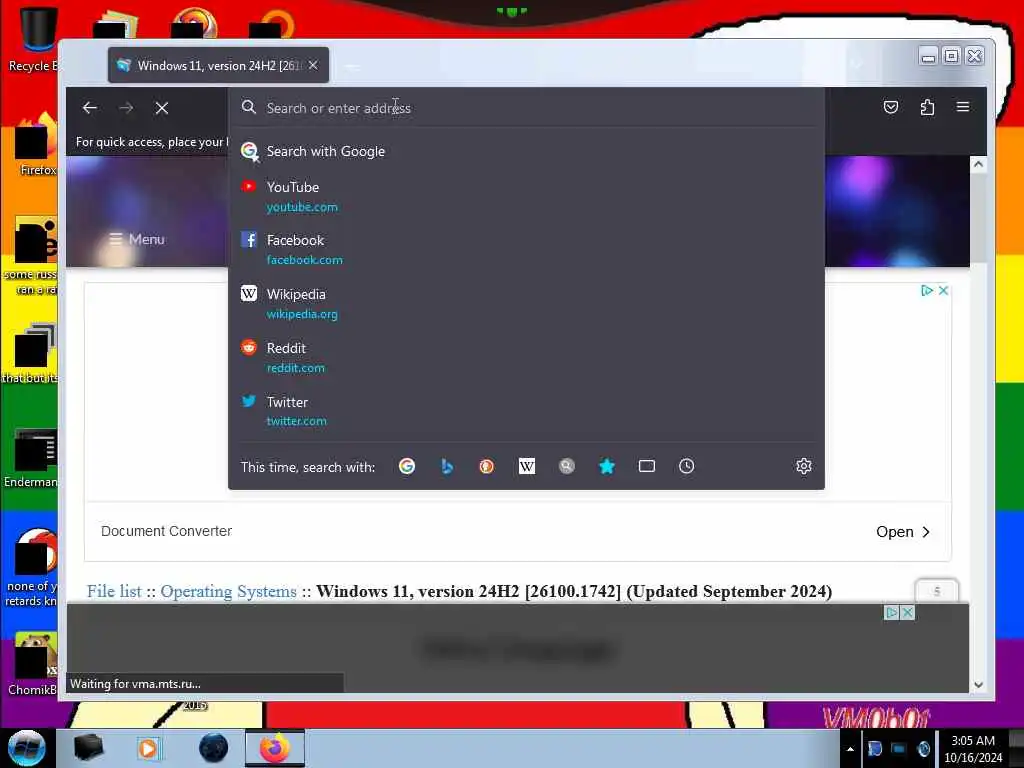Open the YouTube suggestion
1024x768 pixels.
tap(526, 197)
